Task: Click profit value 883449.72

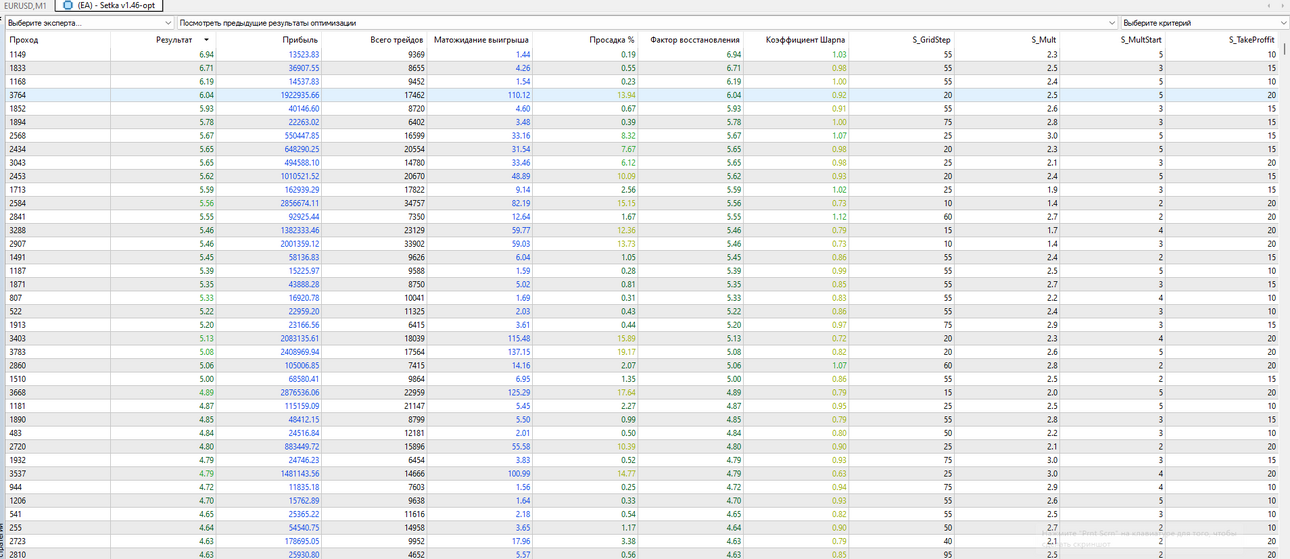Action: pyautogui.click(x=300, y=446)
